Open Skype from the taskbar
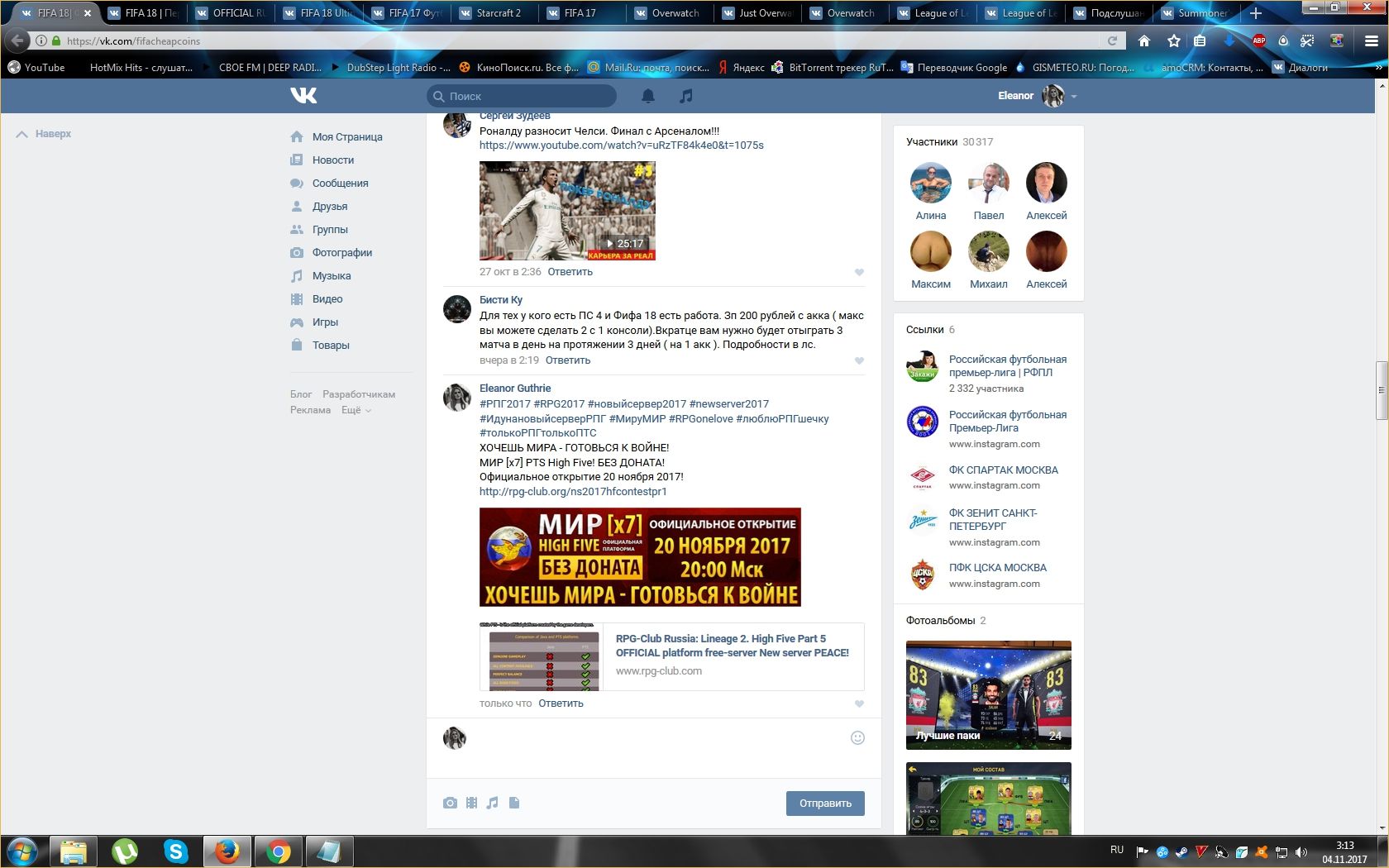 176,851
